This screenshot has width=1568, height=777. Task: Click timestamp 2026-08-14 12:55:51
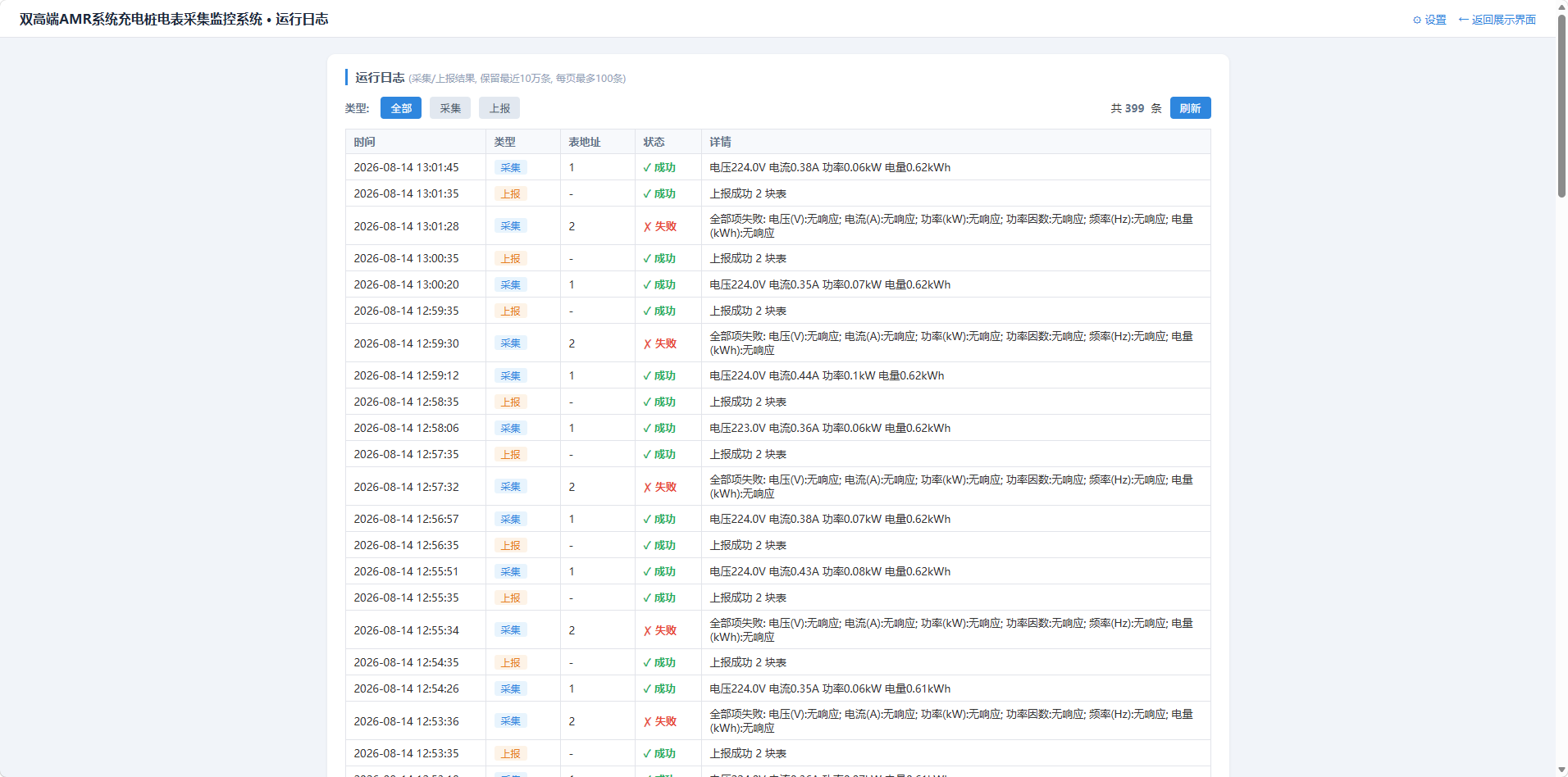pos(407,571)
